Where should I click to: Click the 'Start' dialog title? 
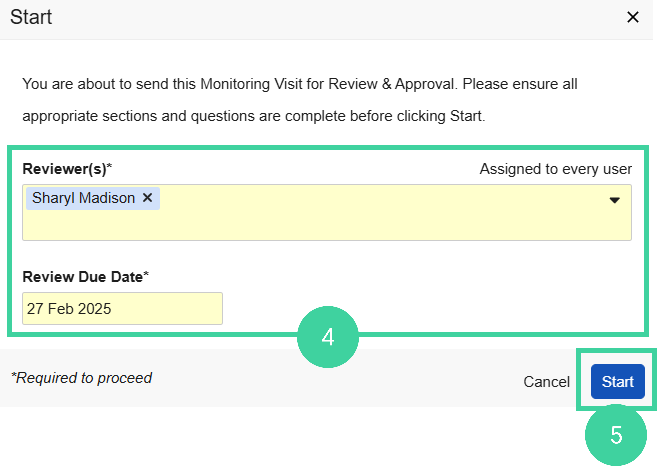coord(31,17)
